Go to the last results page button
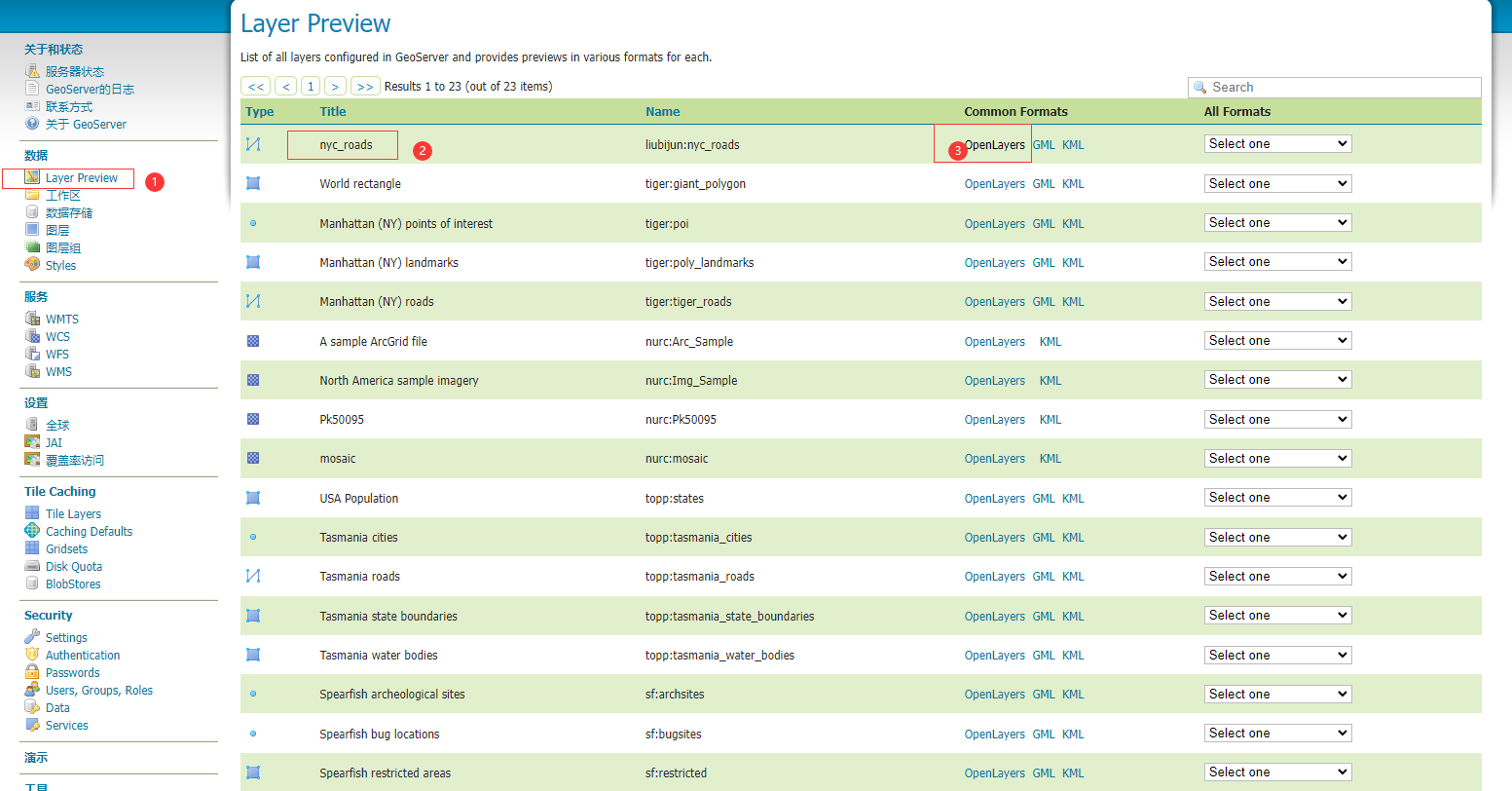The width and height of the screenshot is (1512, 791). point(365,87)
